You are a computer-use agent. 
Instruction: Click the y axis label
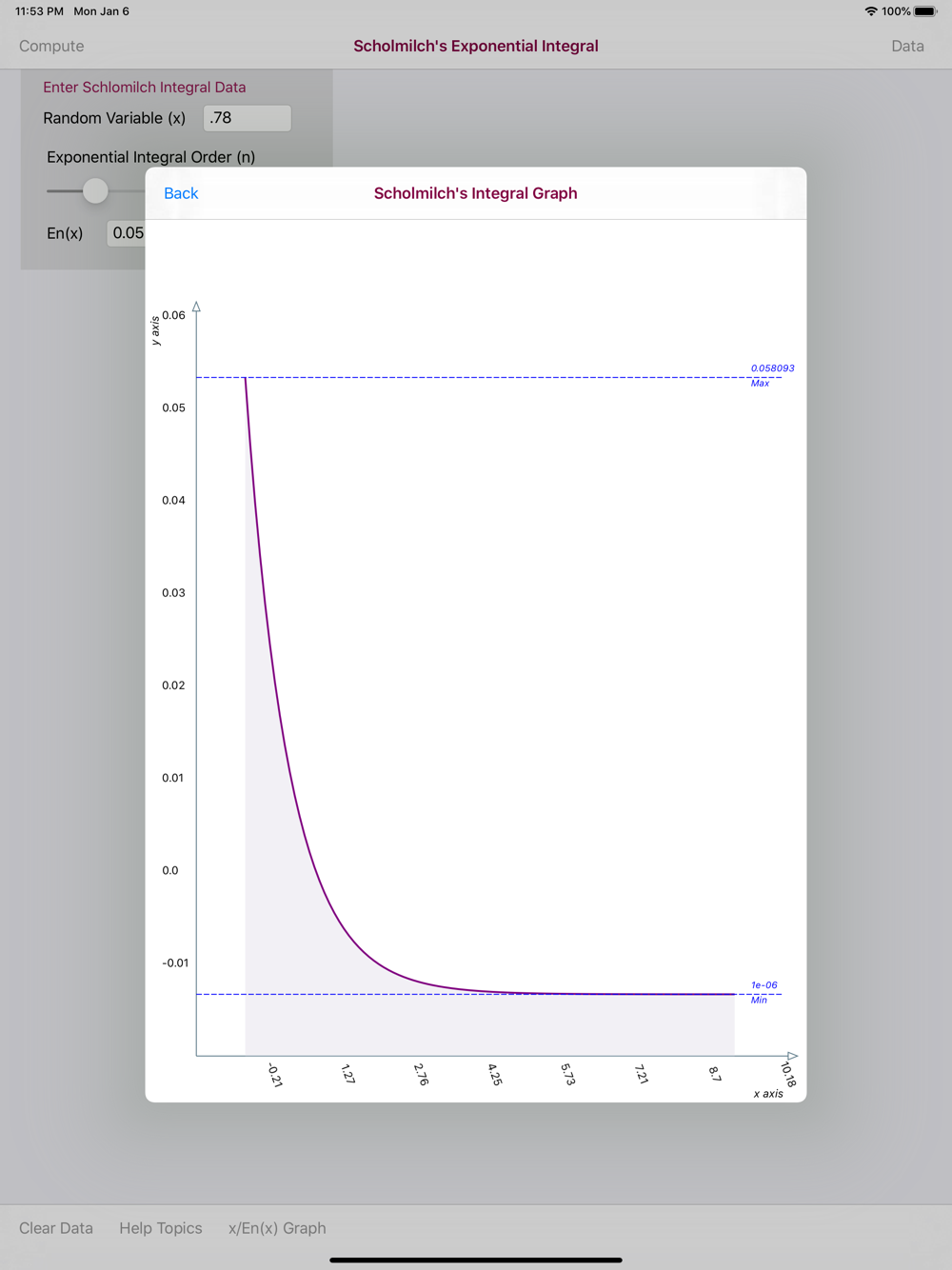[155, 330]
